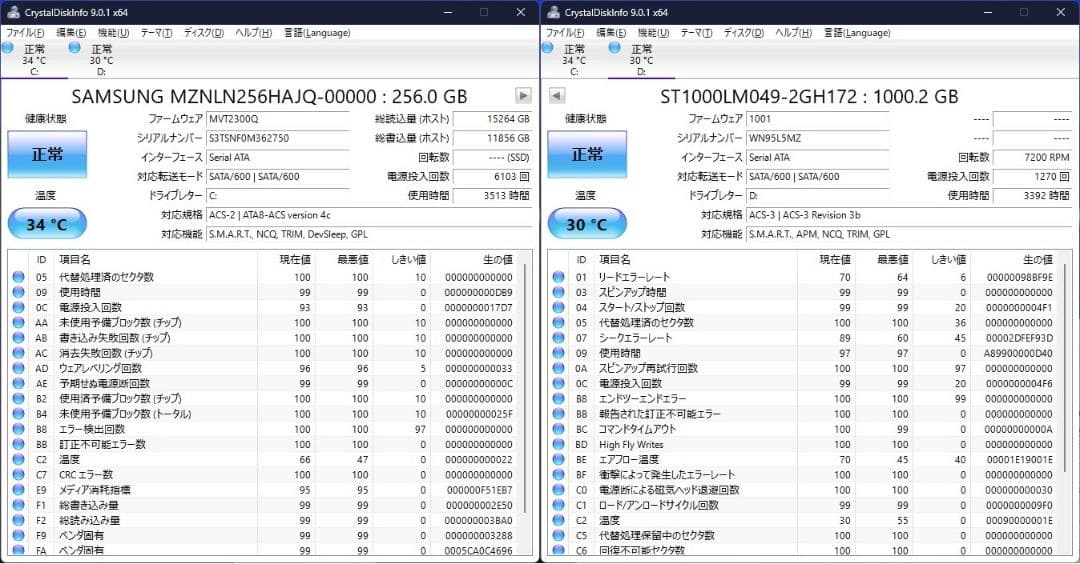
Task: Open ディスク menu in left window
Action: click(x=204, y=33)
